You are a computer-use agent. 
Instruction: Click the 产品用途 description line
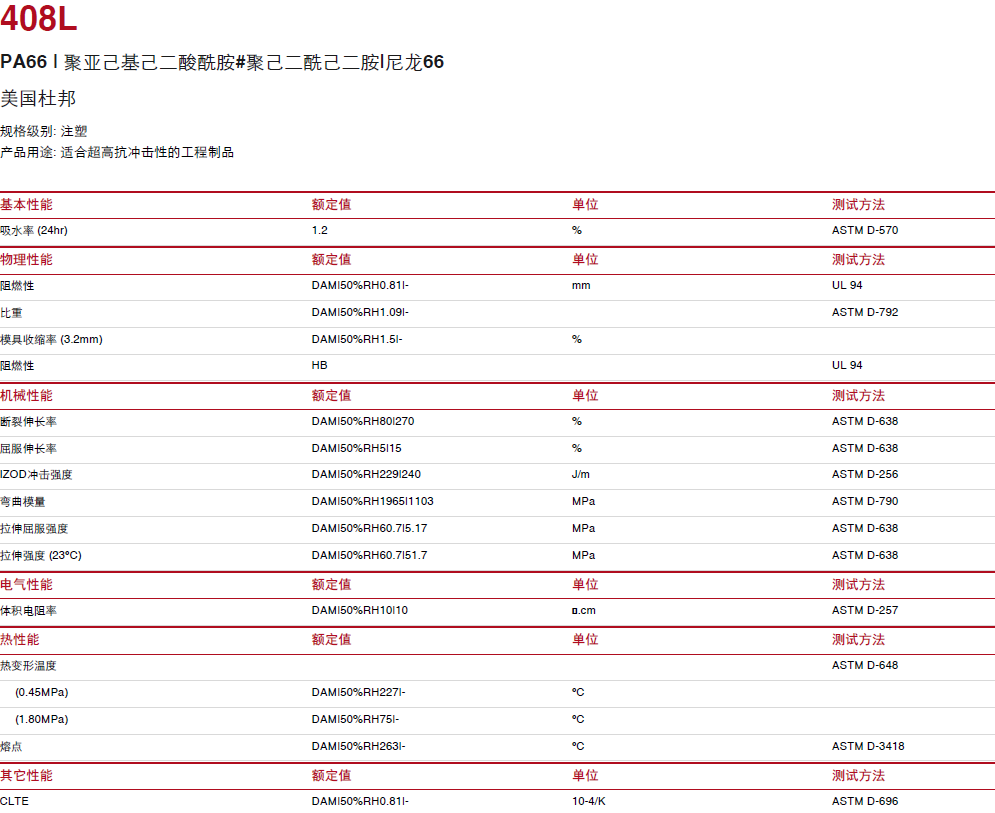tap(117, 152)
